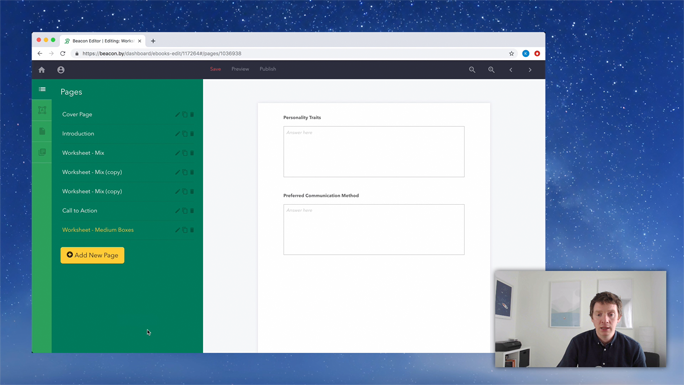Click the Preferred Communication Method answer box
Image resolution: width=684 pixels, height=385 pixels.
[374, 229]
